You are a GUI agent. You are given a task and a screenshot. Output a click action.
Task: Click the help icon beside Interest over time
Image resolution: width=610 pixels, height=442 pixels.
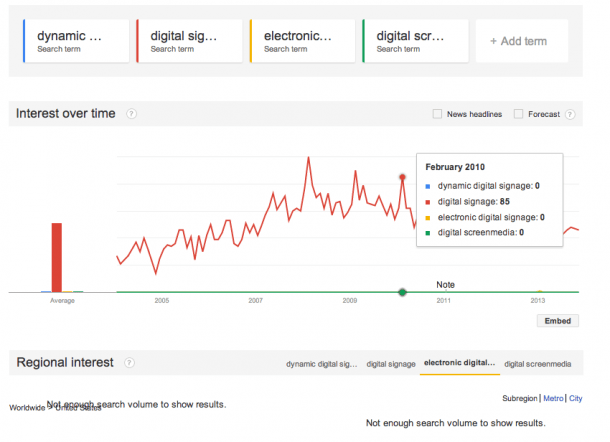(x=132, y=114)
